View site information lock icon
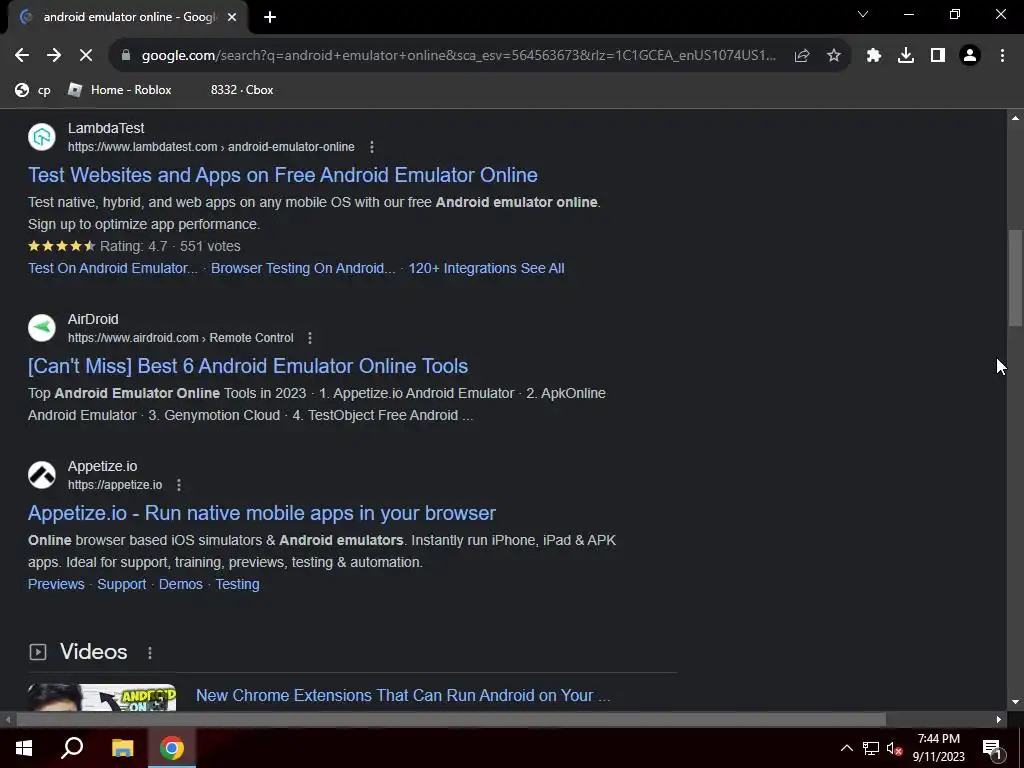The height and width of the screenshot is (768, 1024). (126, 56)
